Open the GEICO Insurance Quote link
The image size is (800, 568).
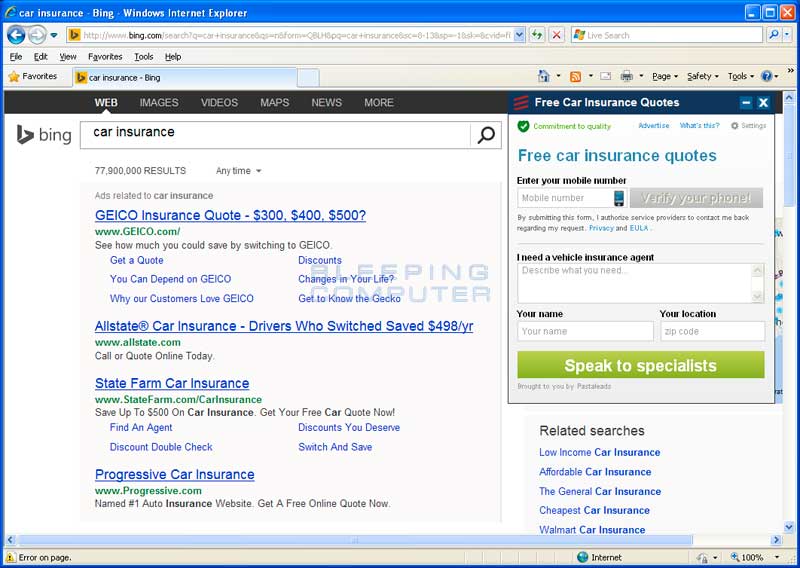click(x=230, y=215)
